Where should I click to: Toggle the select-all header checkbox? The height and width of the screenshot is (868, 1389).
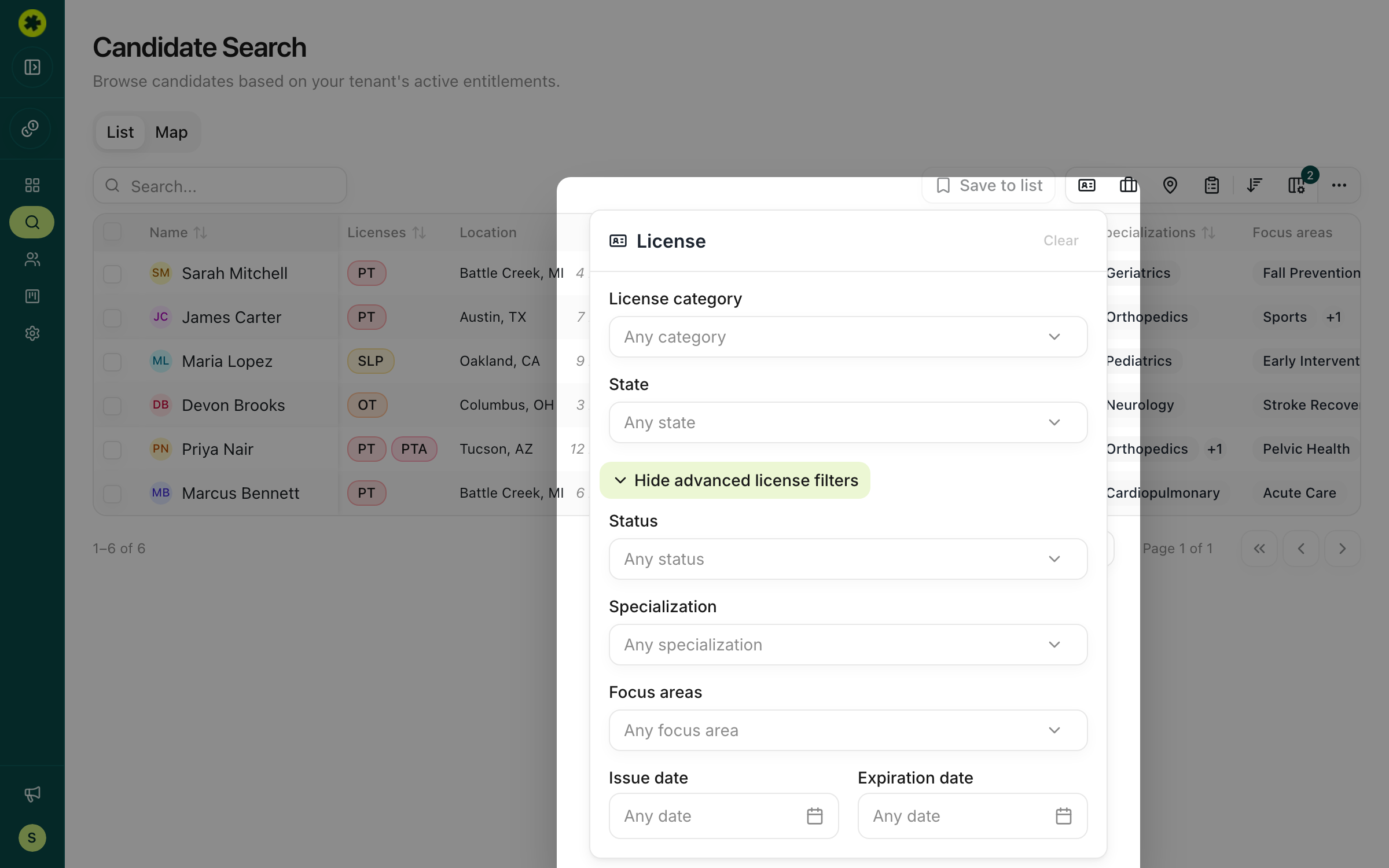(x=112, y=232)
